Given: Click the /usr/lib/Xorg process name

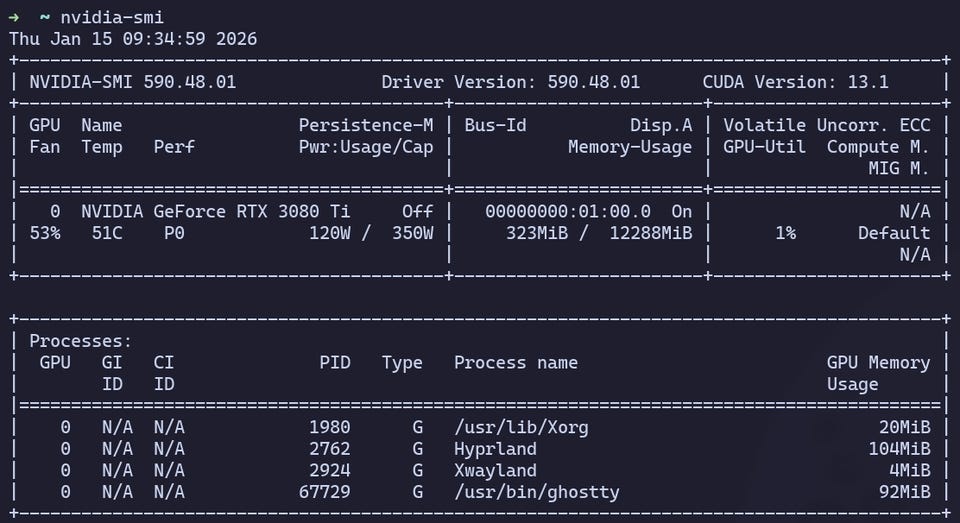Looking at the screenshot, I should [x=521, y=427].
